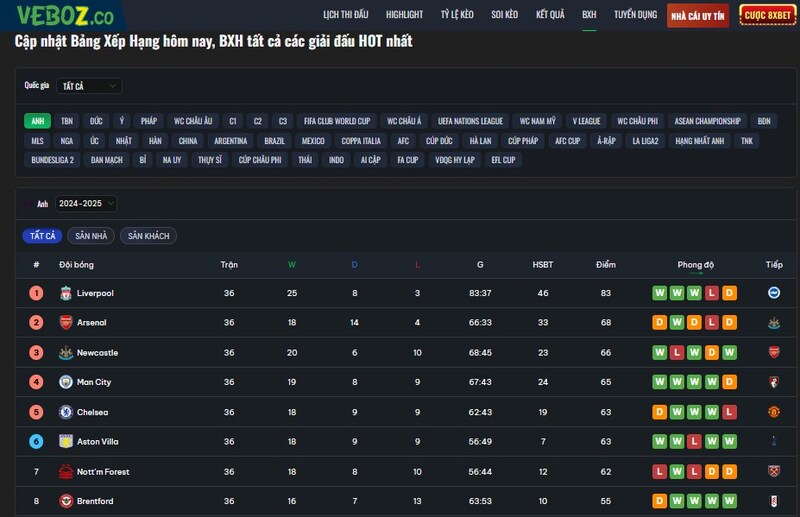The height and width of the screenshot is (517, 800).
Task: Select the ANH league chip
Action: coord(38,121)
